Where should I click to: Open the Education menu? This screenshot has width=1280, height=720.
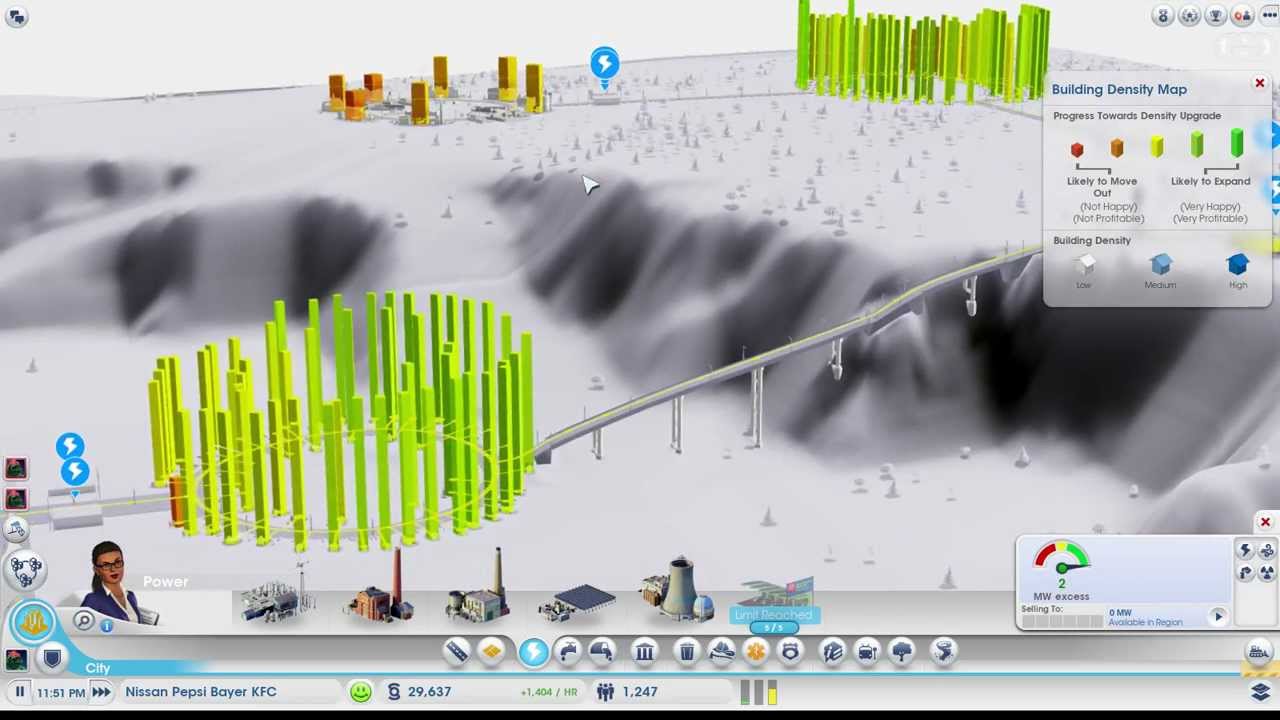pyautogui.click(x=832, y=652)
